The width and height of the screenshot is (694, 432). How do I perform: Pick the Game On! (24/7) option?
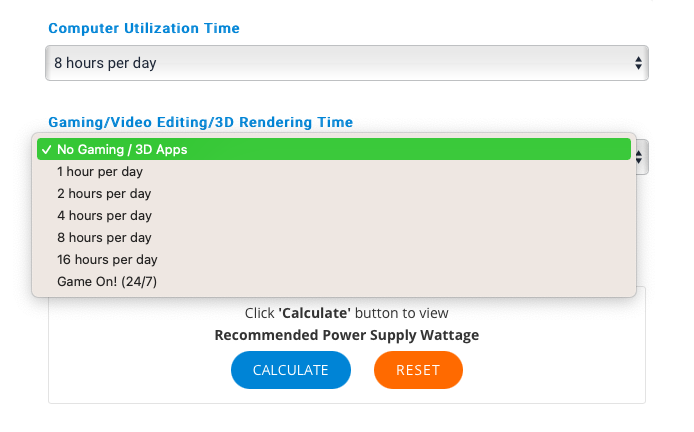tap(107, 282)
